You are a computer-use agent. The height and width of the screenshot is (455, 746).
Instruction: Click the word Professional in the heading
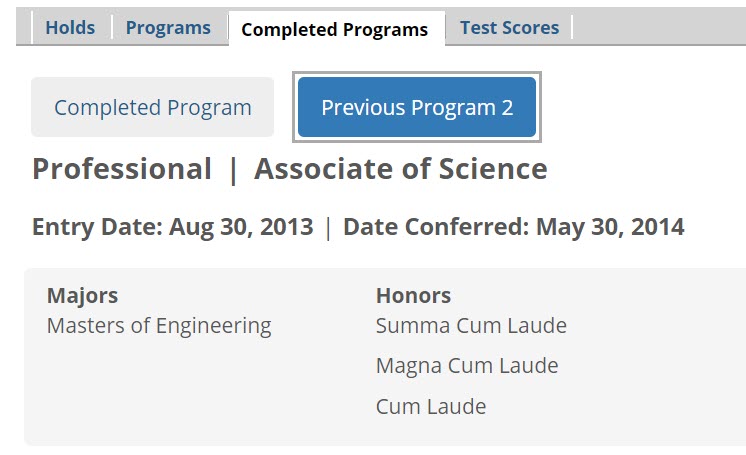[122, 169]
